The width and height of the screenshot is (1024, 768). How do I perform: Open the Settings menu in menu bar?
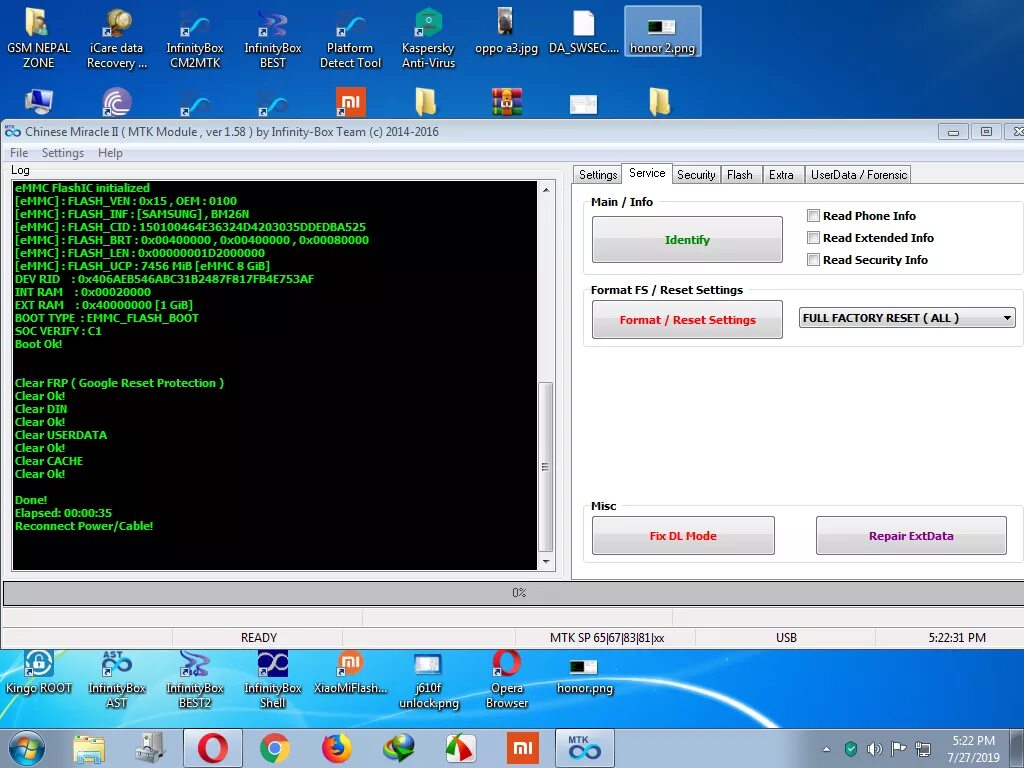click(63, 153)
